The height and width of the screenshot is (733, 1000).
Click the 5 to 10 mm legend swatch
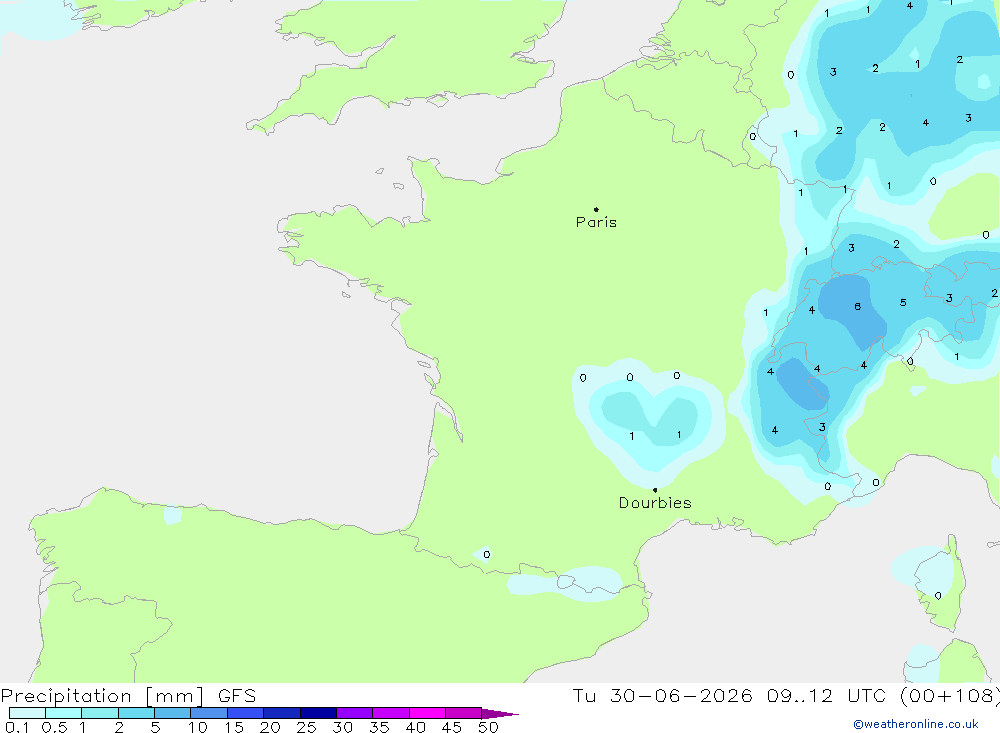pyautogui.click(x=173, y=713)
